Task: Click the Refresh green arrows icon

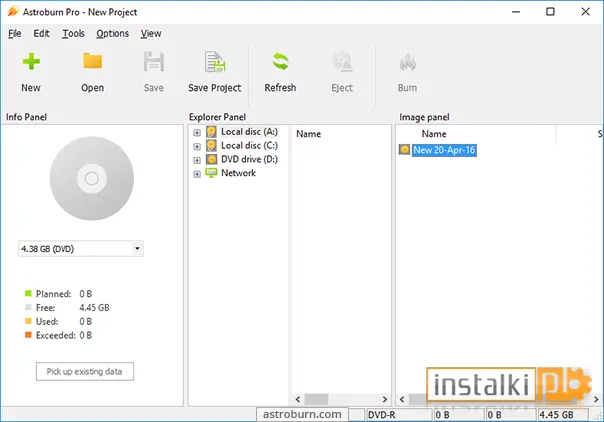Action: click(x=280, y=62)
